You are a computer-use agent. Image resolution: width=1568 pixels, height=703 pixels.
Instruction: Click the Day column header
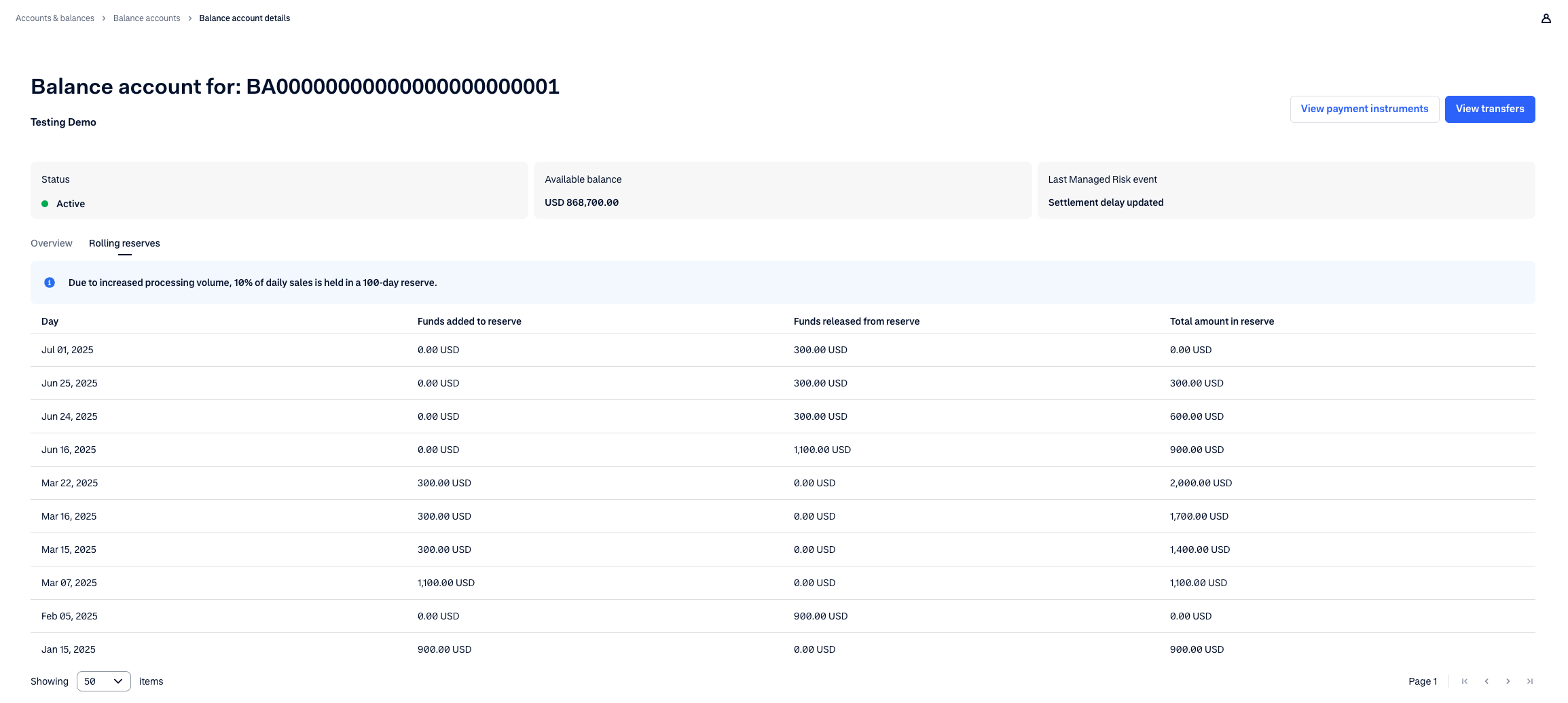[x=50, y=321]
